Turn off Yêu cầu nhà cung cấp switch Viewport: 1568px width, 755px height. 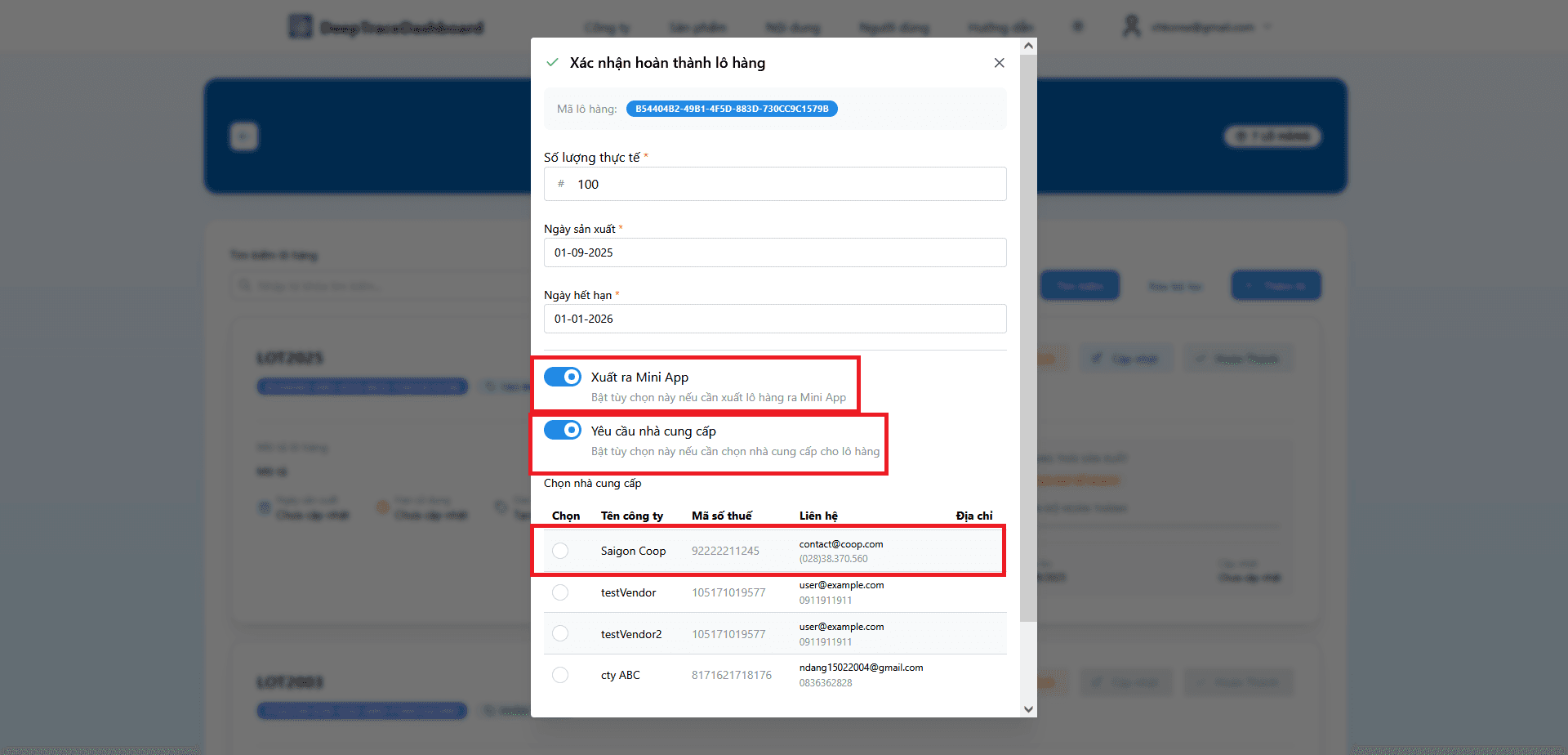click(563, 431)
